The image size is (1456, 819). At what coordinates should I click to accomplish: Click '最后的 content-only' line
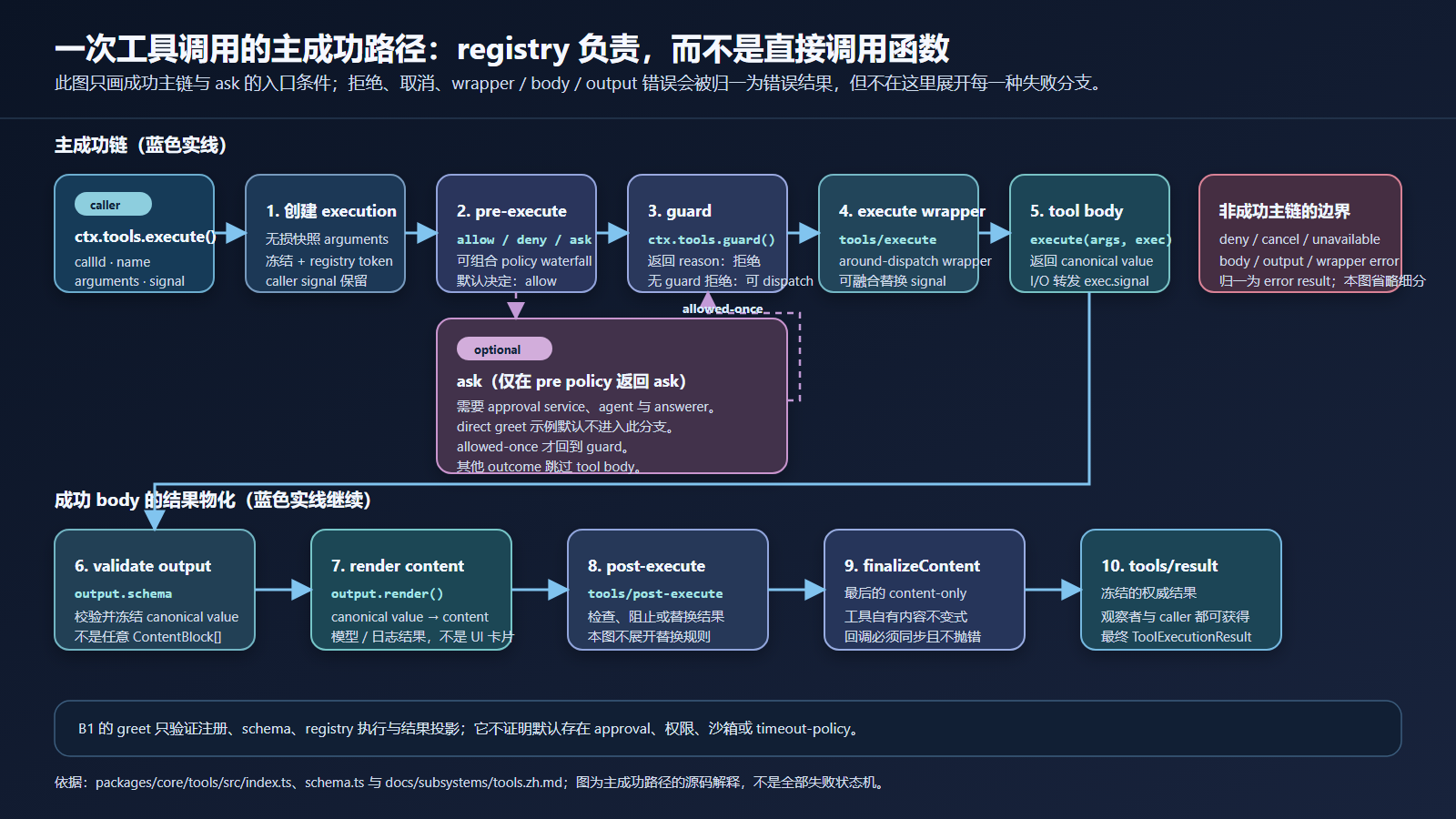[905, 593]
